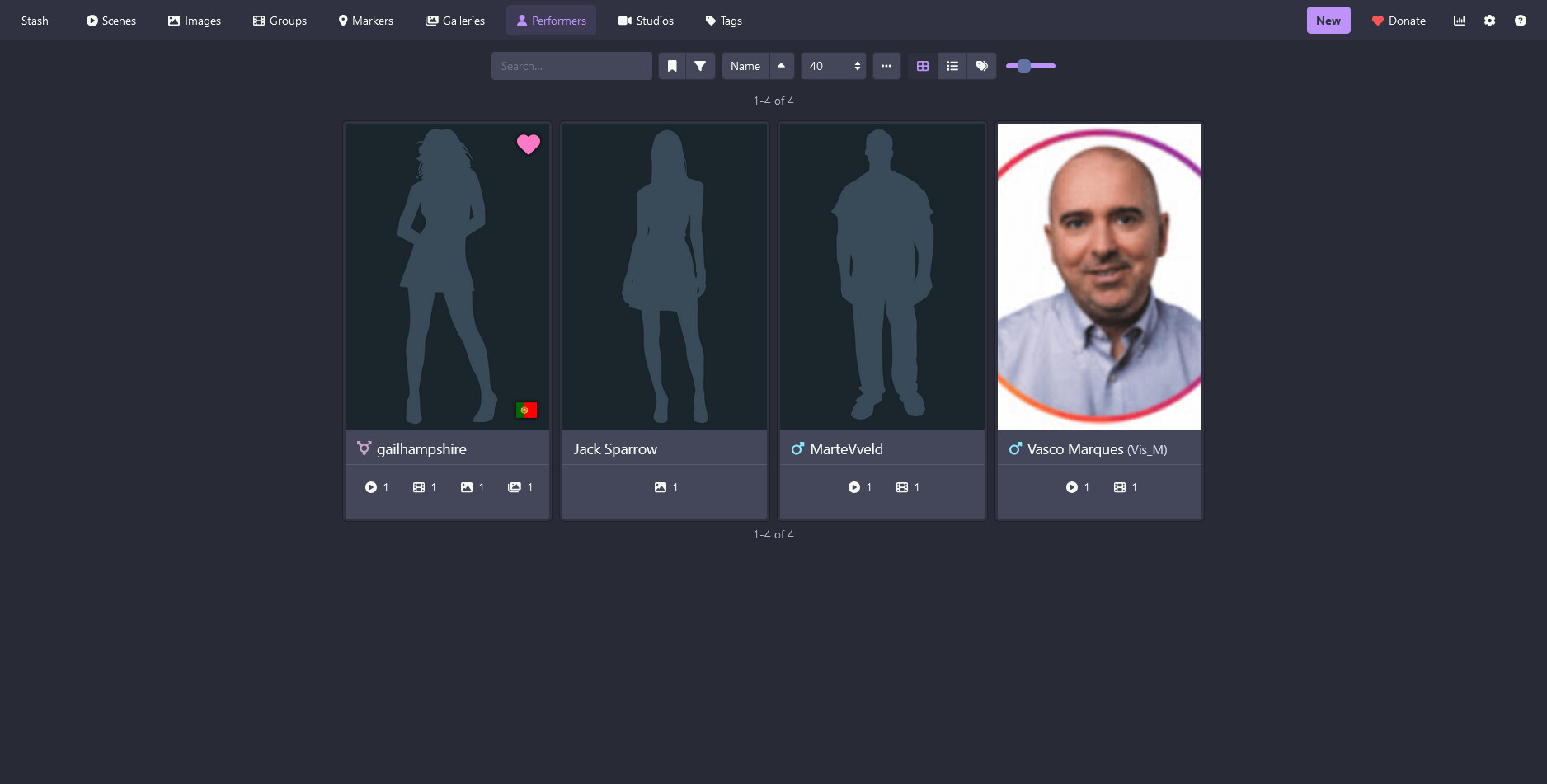The width and height of the screenshot is (1547, 784).
Task: Expand the more options ellipsis menu
Action: click(886, 66)
